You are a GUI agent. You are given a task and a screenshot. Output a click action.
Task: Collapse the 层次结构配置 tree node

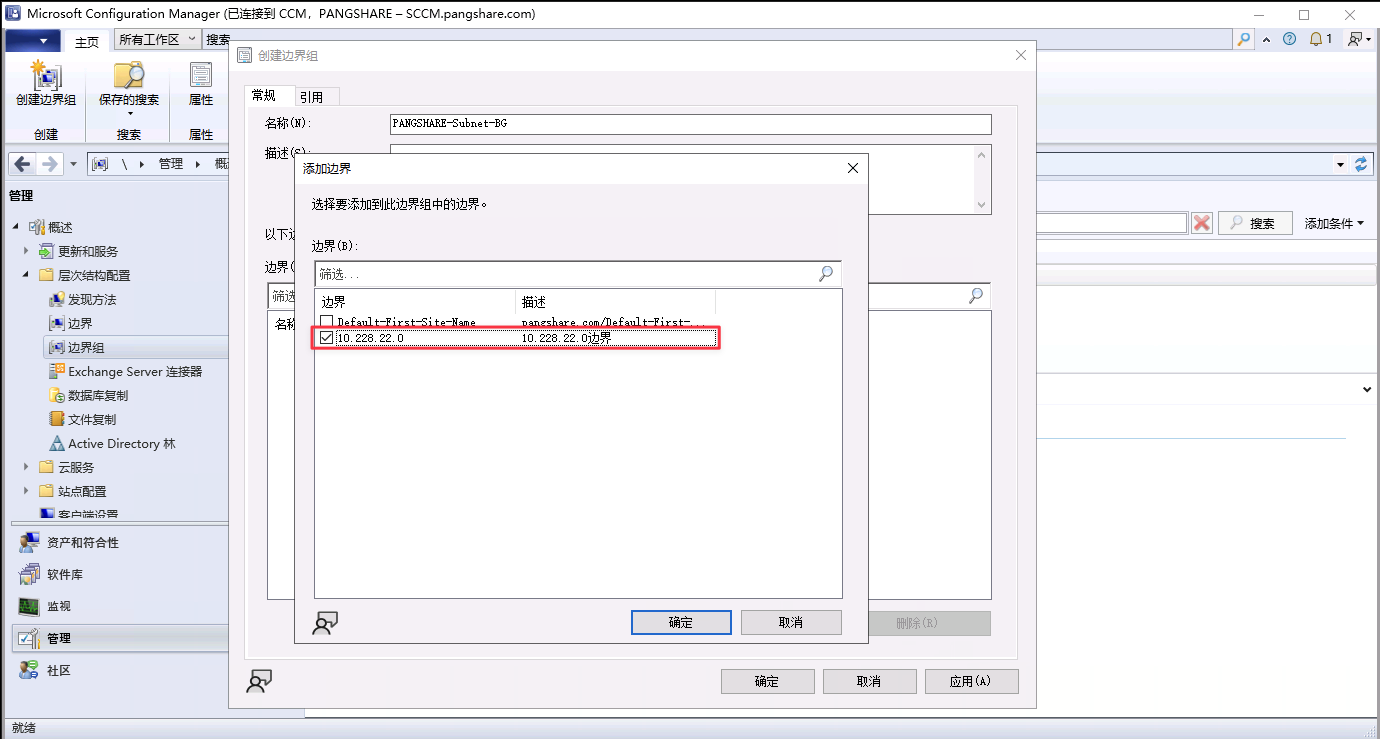(26, 275)
